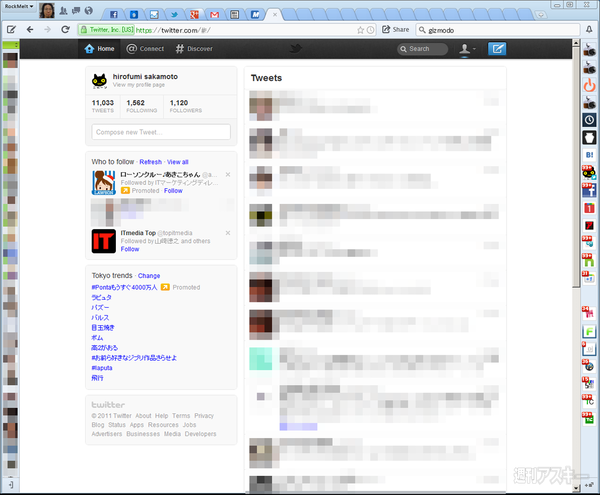Open the chat bubbles icon in toolbar
The image size is (600, 495).
pyautogui.click(x=76, y=11)
